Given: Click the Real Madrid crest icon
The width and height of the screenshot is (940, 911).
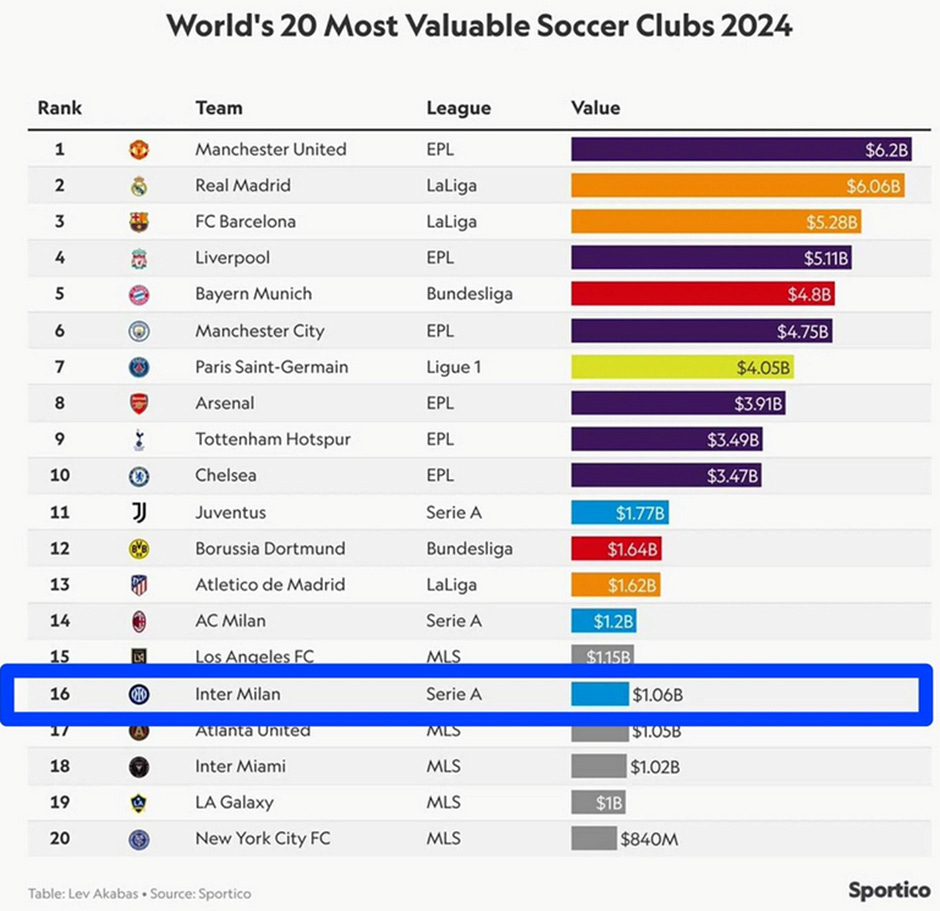Looking at the screenshot, I should (x=139, y=186).
